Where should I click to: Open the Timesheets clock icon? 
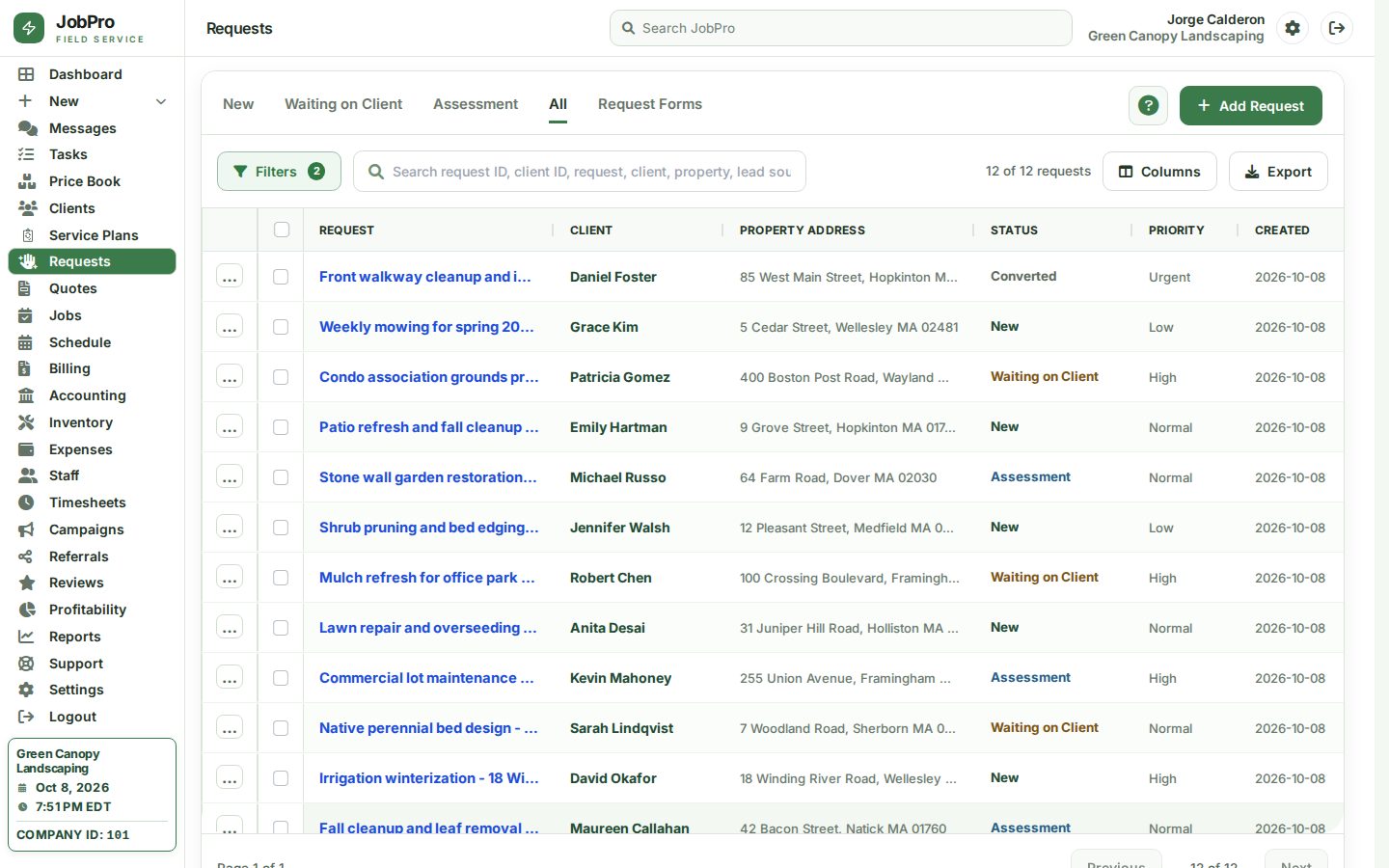tap(26, 502)
